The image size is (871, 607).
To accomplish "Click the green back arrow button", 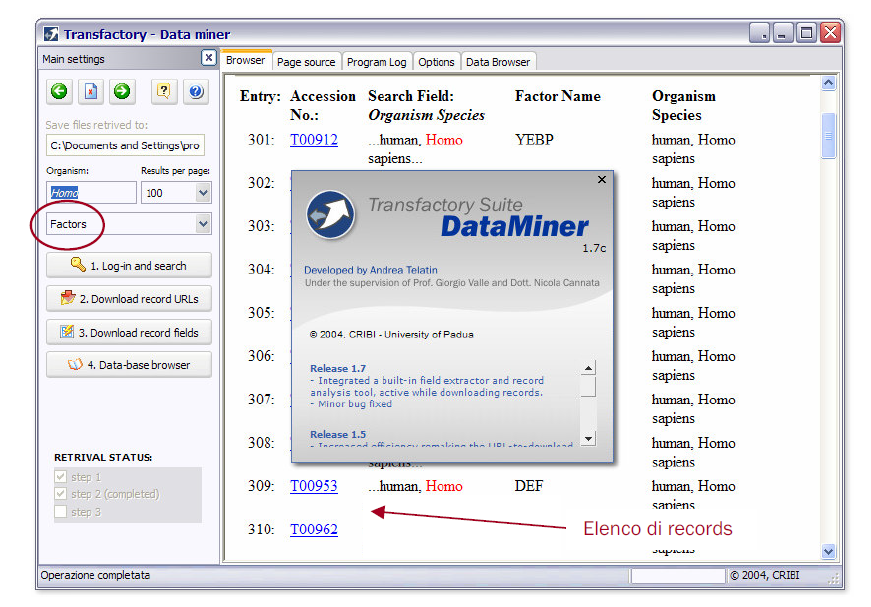I will point(59,91).
